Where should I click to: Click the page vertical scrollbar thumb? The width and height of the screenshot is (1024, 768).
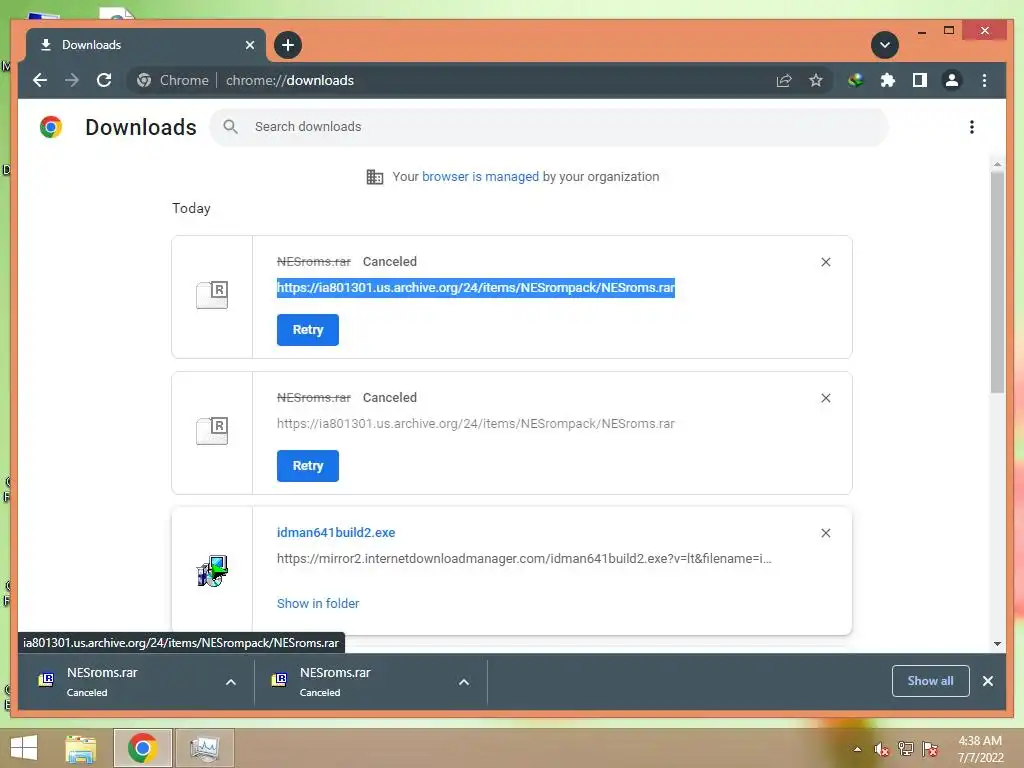coord(997,282)
